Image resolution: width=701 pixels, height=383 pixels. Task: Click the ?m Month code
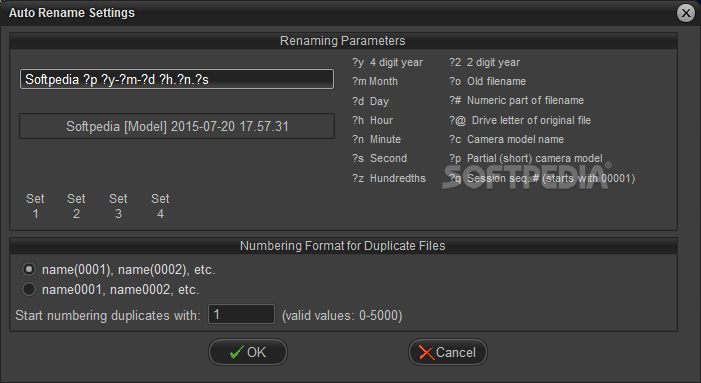(375, 81)
